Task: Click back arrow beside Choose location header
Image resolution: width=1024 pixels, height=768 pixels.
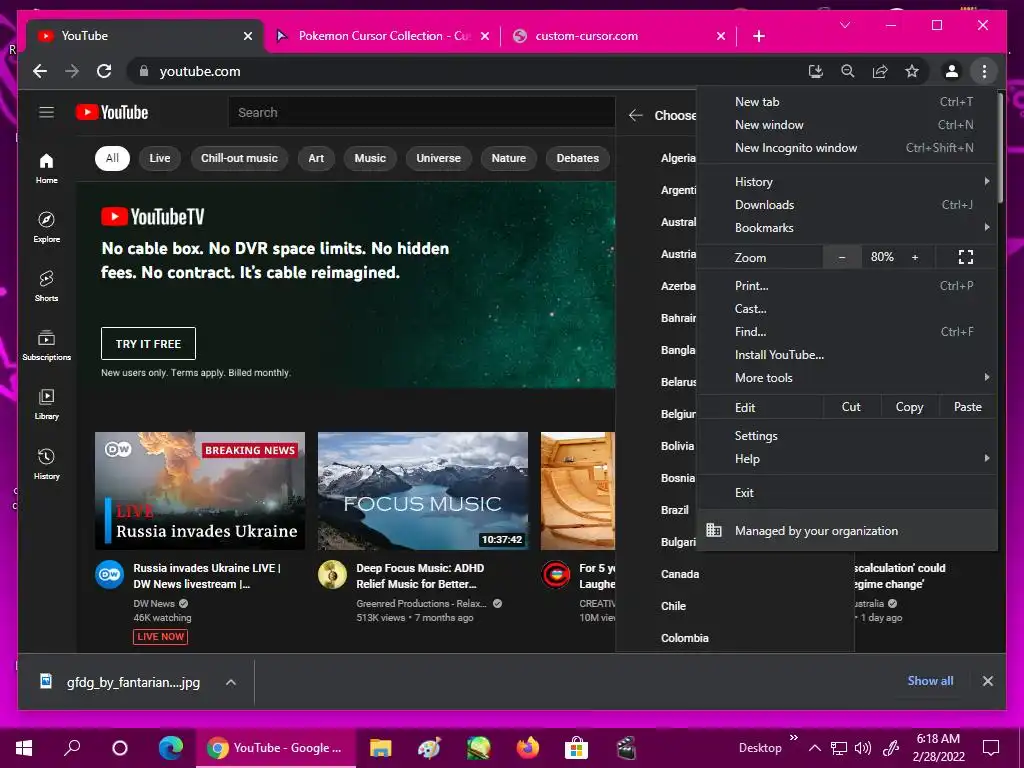Action: coord(635,116)
